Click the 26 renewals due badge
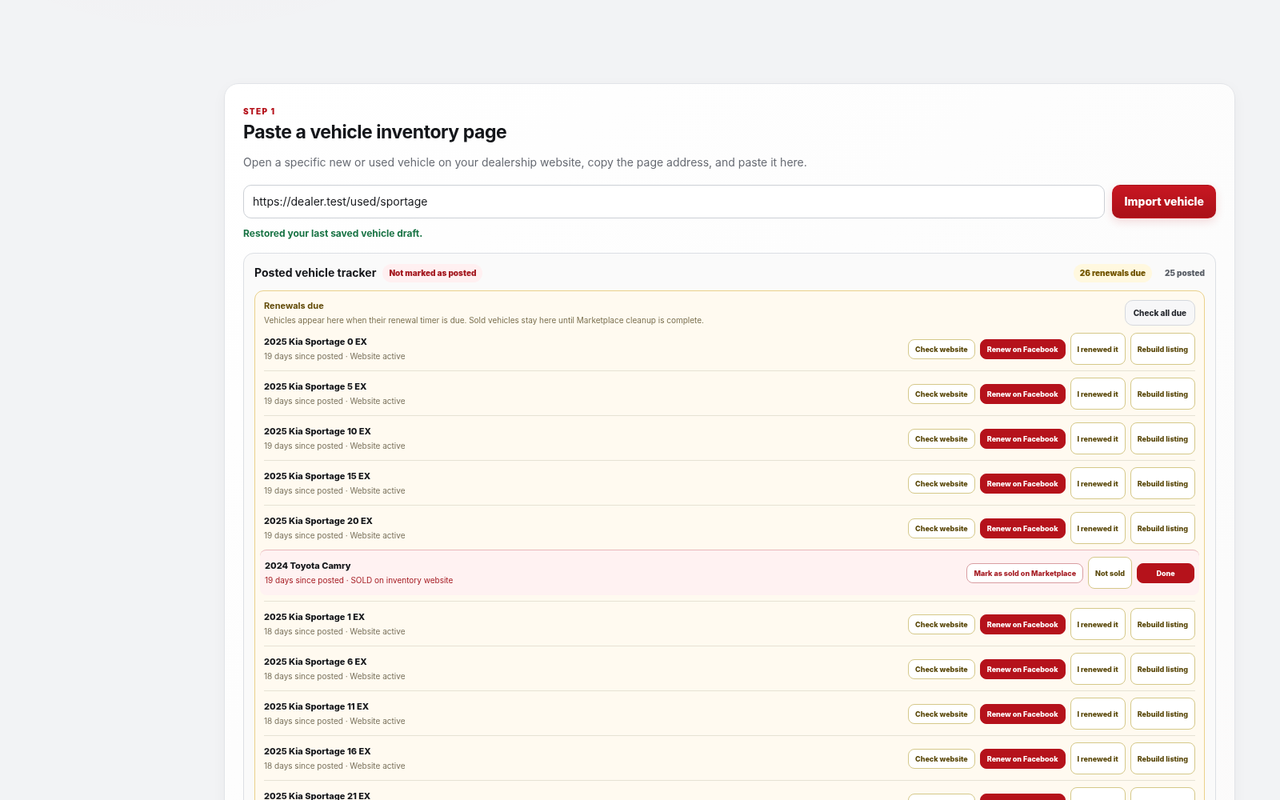This screenshot has height=800, width=1280. coord(1112,273)
